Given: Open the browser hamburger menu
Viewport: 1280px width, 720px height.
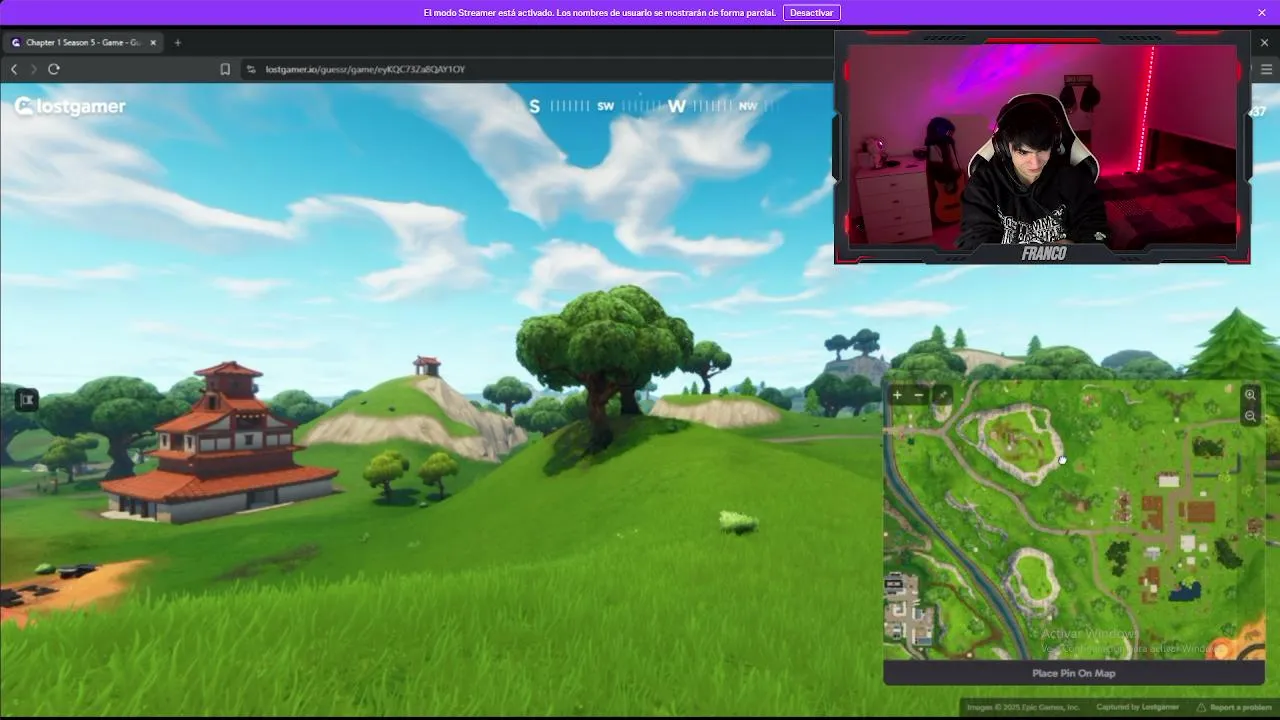Looking at the screenshot, I should coord(1266,69).
